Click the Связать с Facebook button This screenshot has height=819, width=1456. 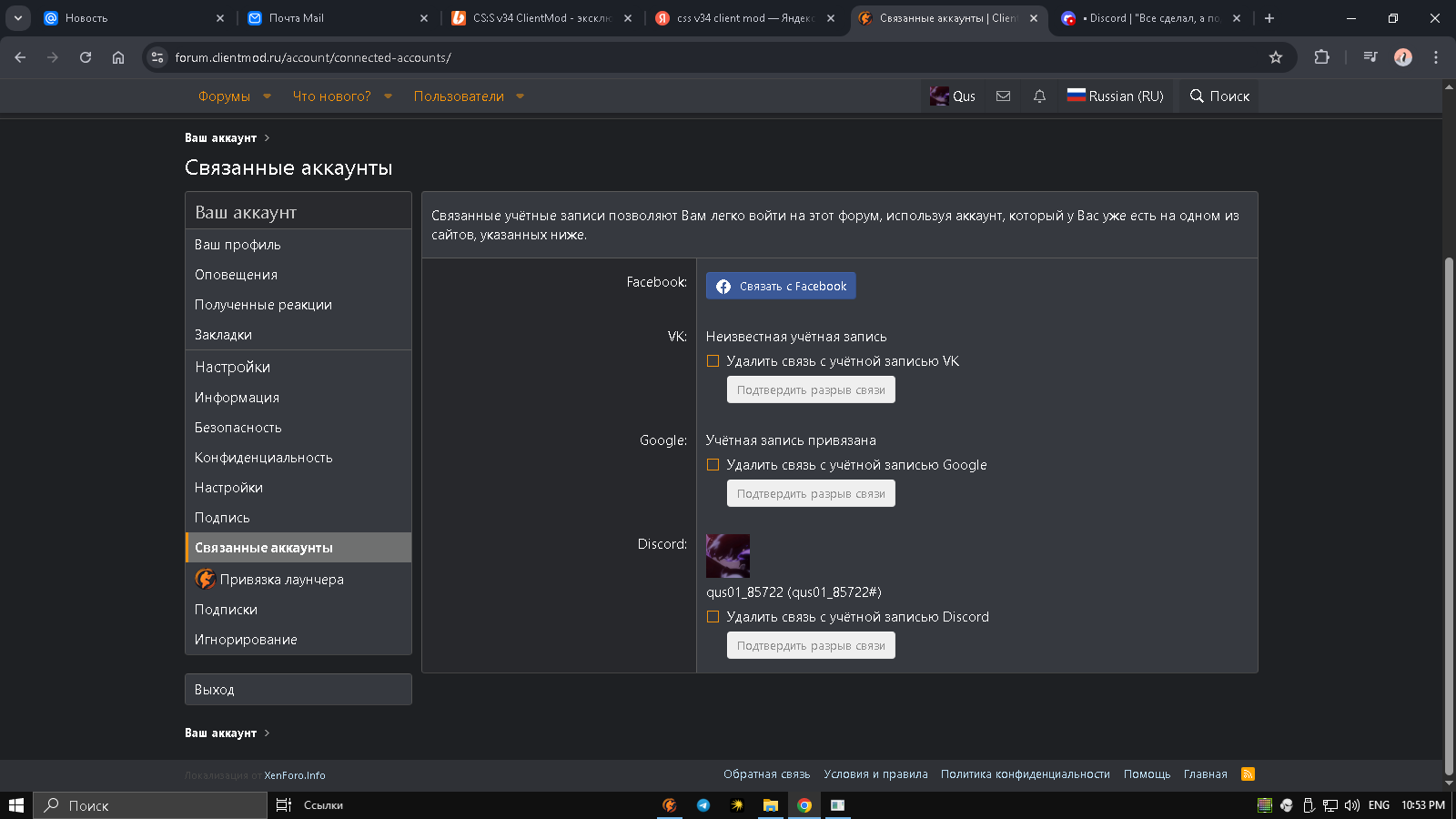pos(781,286)
